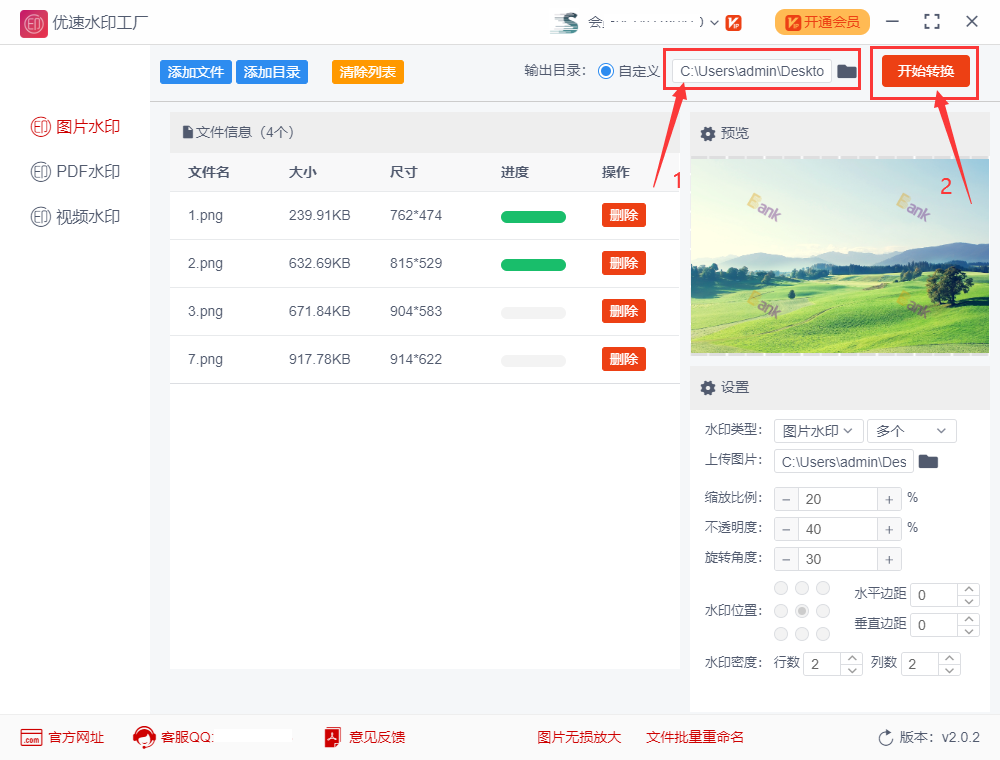Open the 水印类型 dropdown showing 图片水印
The height and width of the screenshot is (760, 1000).
[x=818, y=430]
